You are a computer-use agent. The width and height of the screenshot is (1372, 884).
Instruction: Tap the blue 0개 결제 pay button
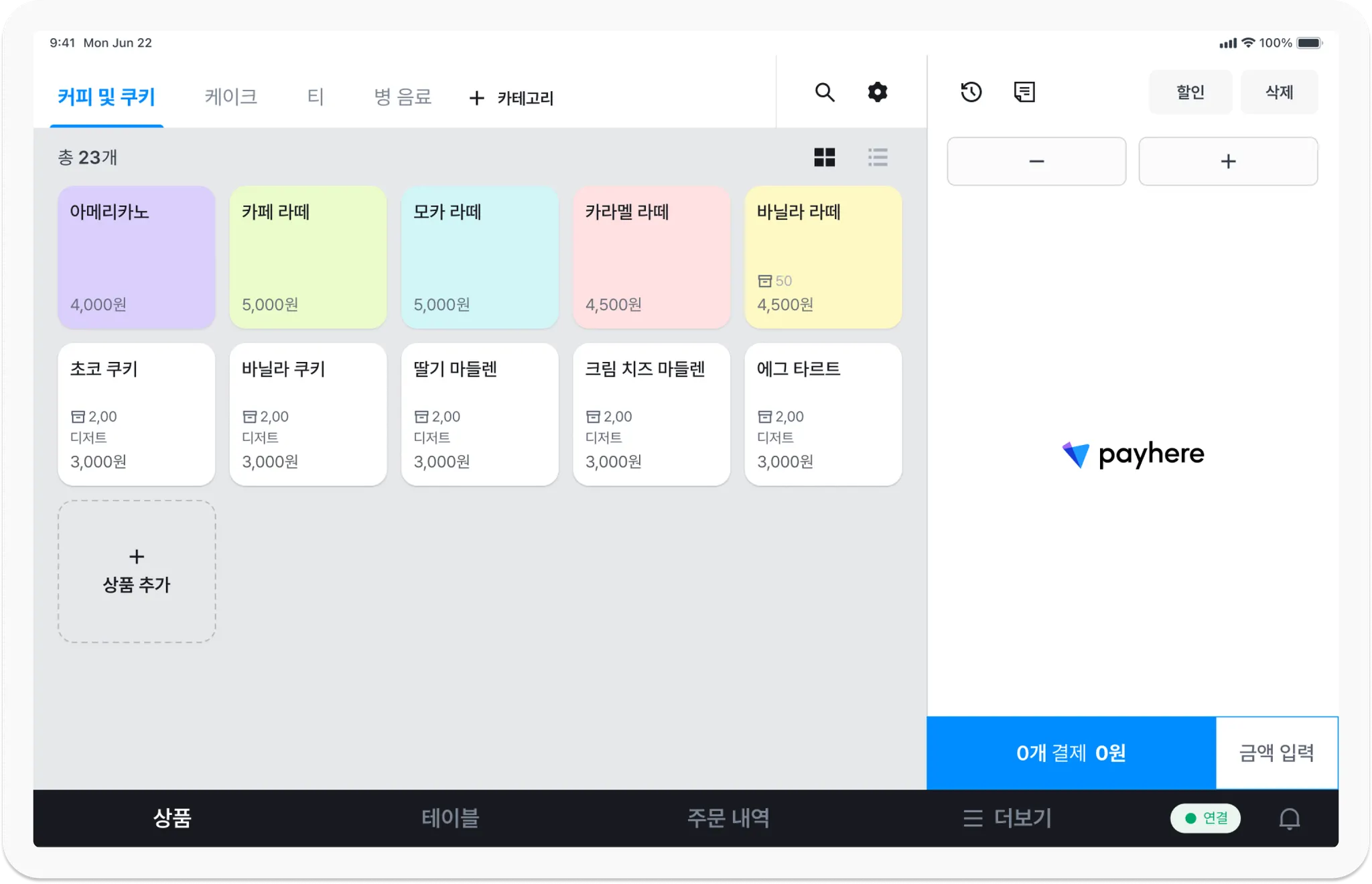coord(1071,753)
